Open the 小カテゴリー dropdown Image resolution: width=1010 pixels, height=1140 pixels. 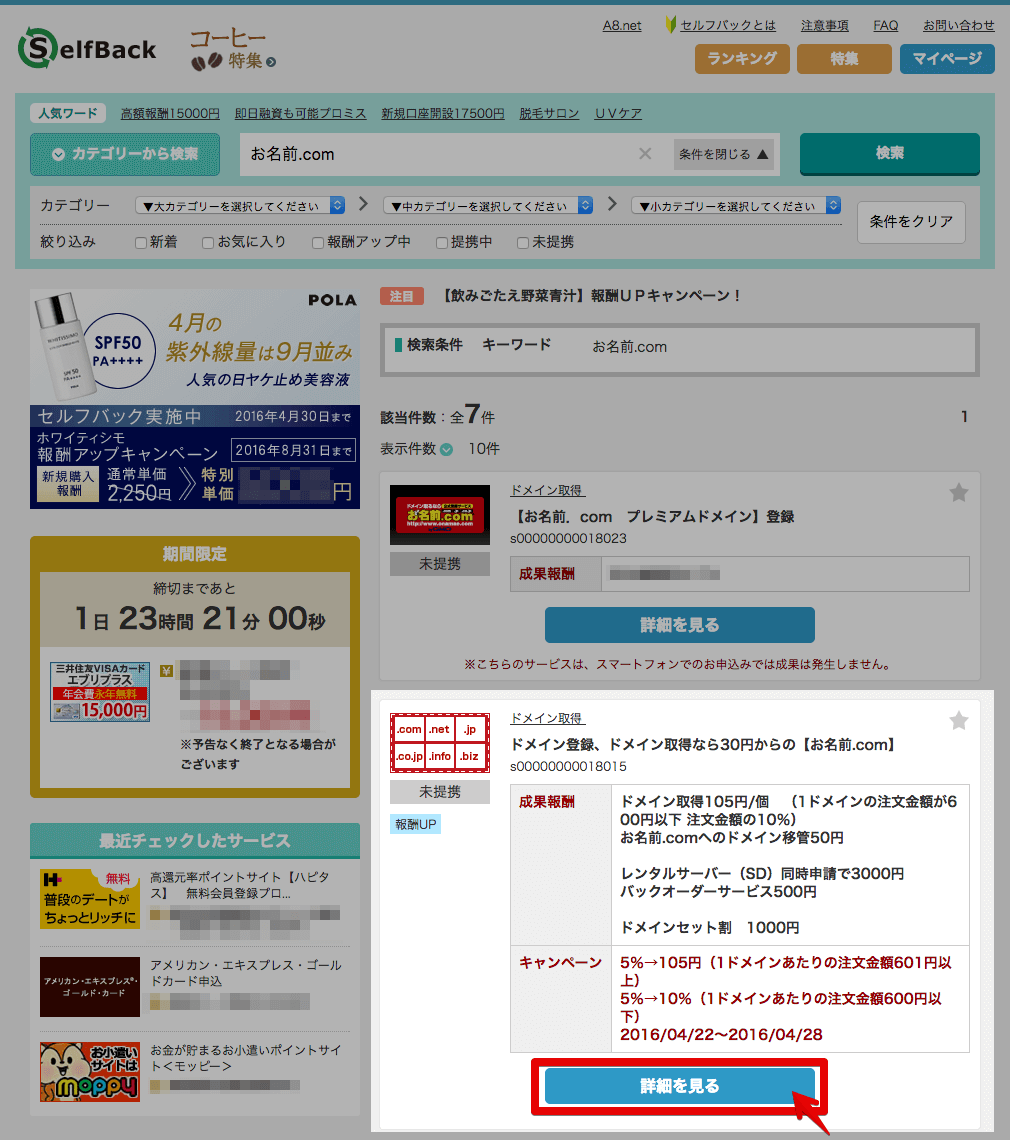[x=736, y=206]
